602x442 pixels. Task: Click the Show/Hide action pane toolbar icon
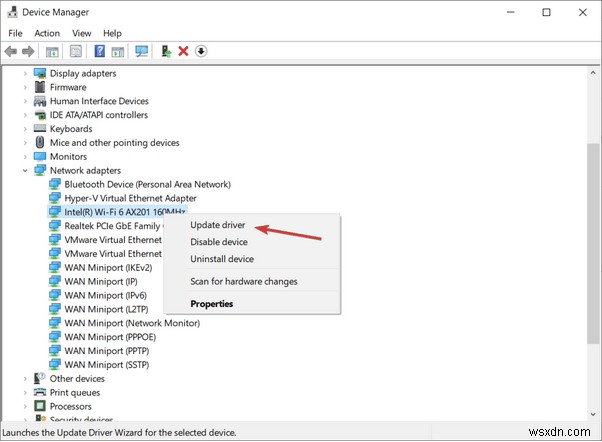tap(118, 51)
